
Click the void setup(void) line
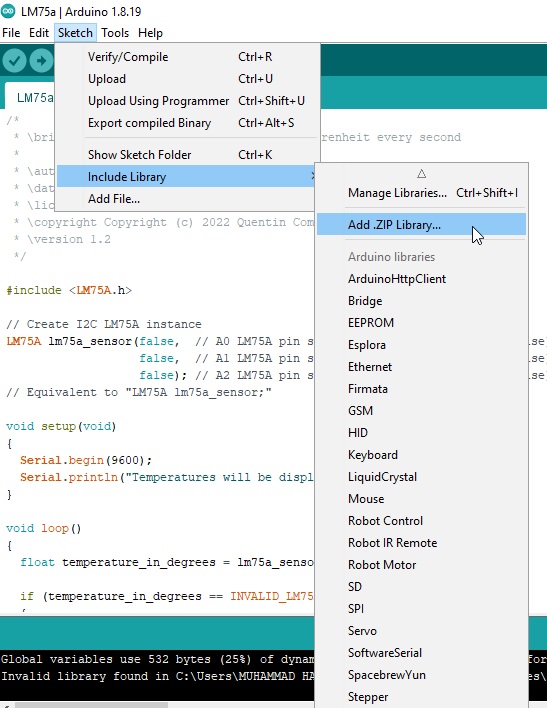61,426
